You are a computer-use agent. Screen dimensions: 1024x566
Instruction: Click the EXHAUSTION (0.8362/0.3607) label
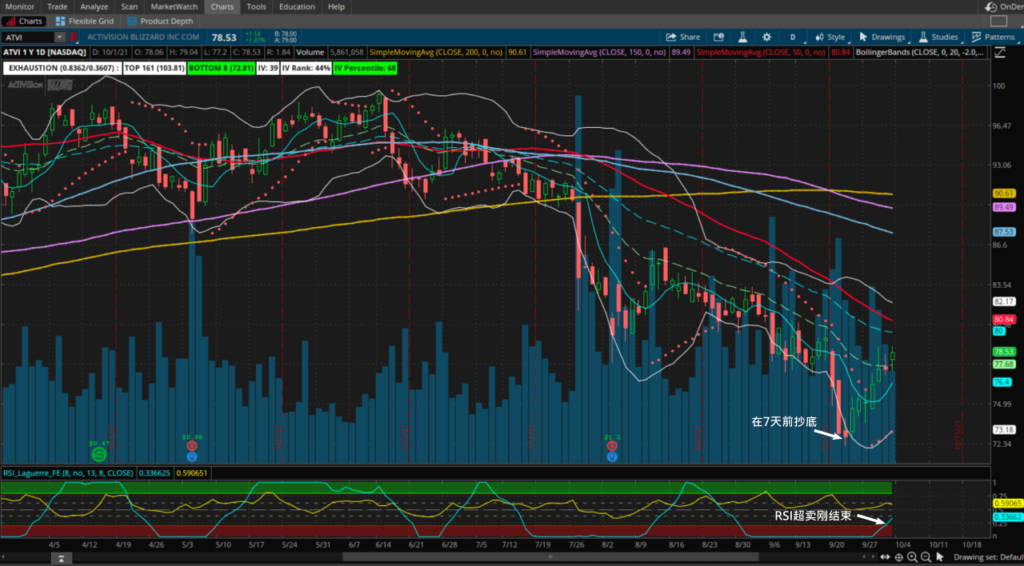pos(62,67)
